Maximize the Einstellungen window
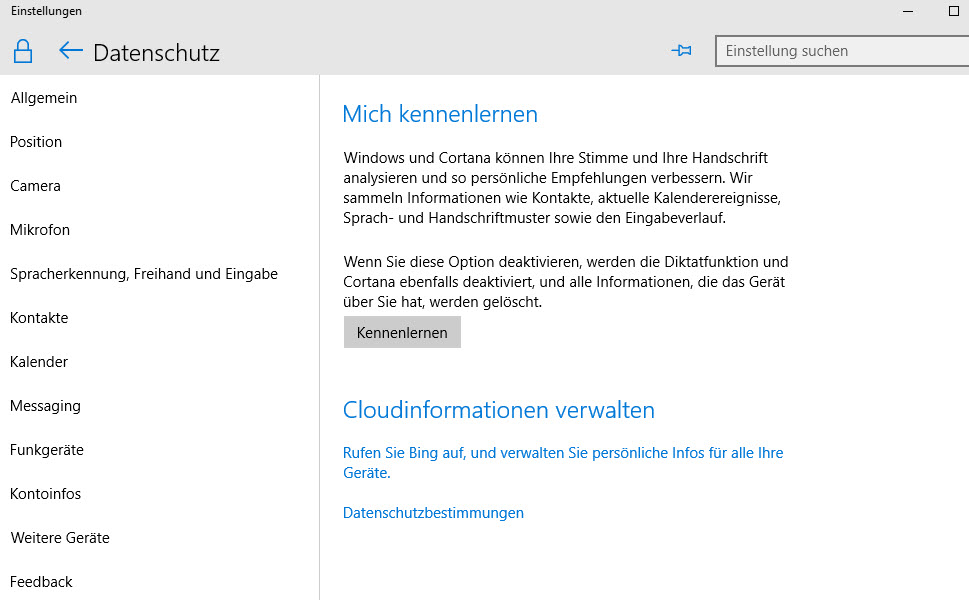Screen dimensions: 969x600 (954, 11)
